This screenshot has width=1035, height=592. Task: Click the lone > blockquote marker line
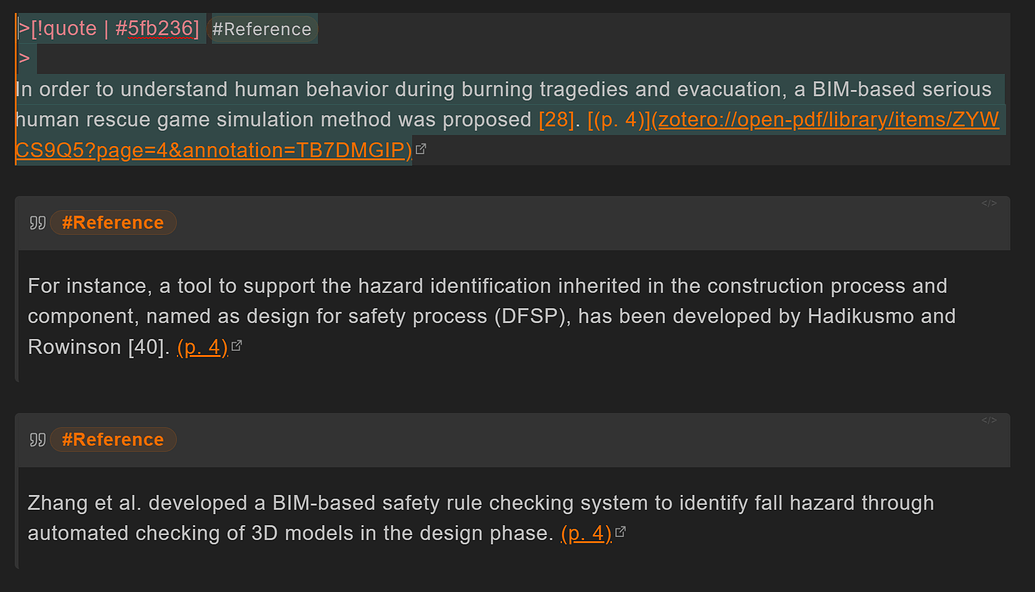(24, 59)
